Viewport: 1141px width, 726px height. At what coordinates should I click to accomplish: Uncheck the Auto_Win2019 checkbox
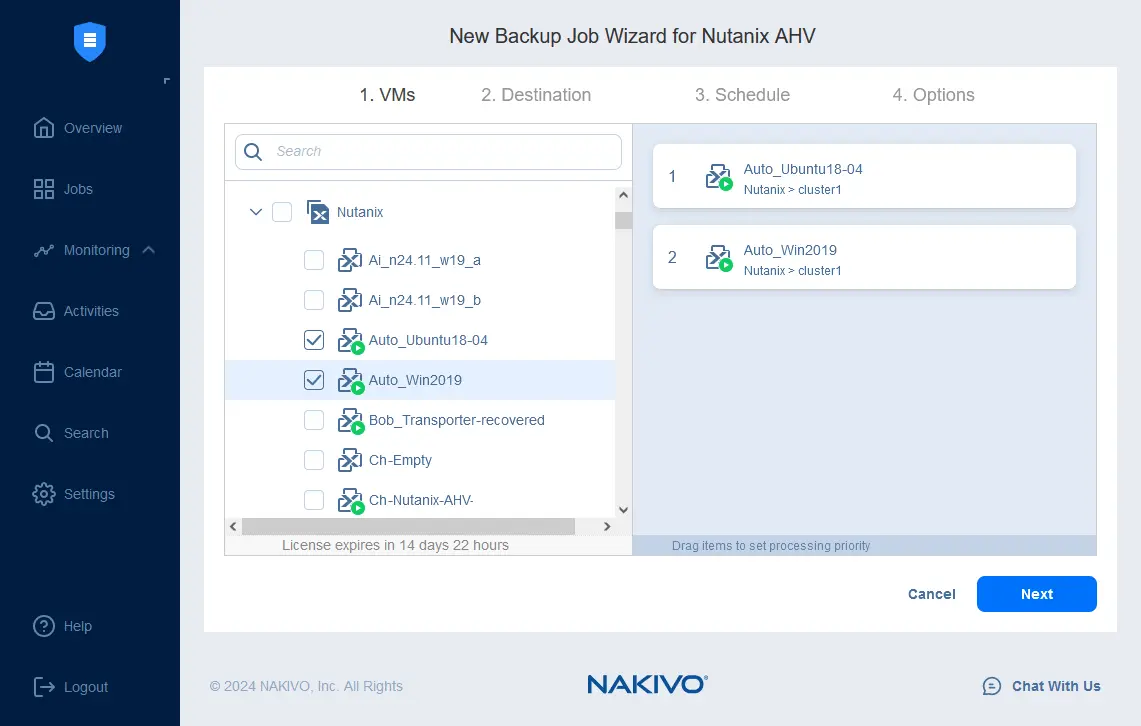[x=314, y=380]
